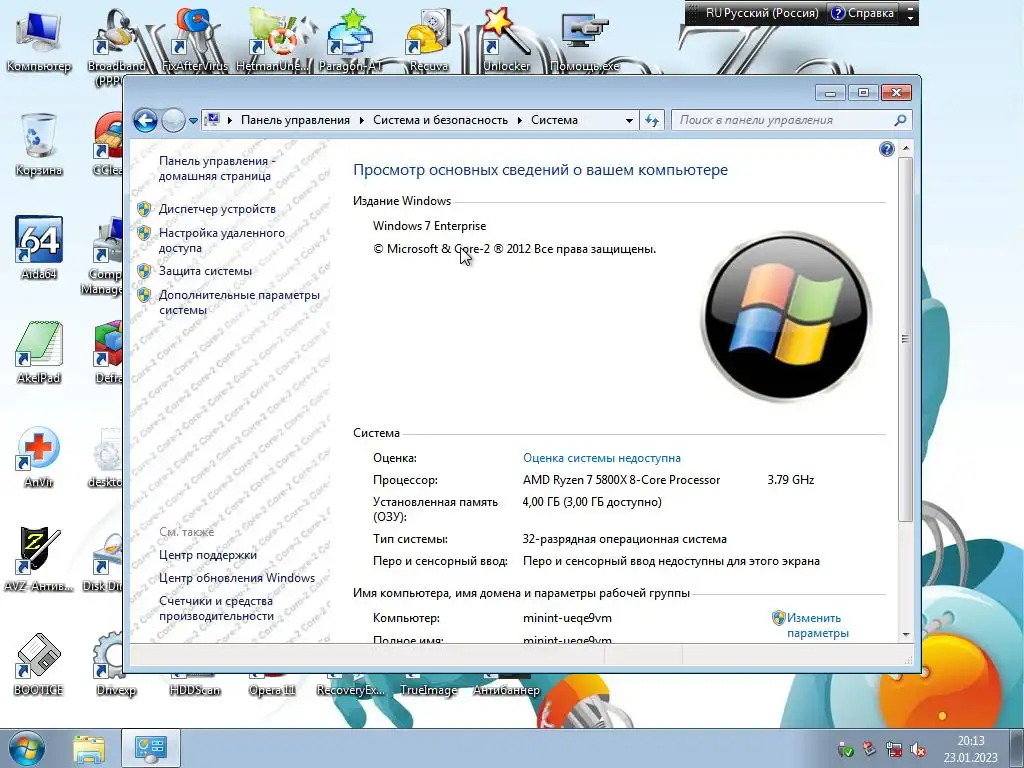Click the scrollbar up arrow
Viewport: 1024px width, 768px height.
[905, 149]
